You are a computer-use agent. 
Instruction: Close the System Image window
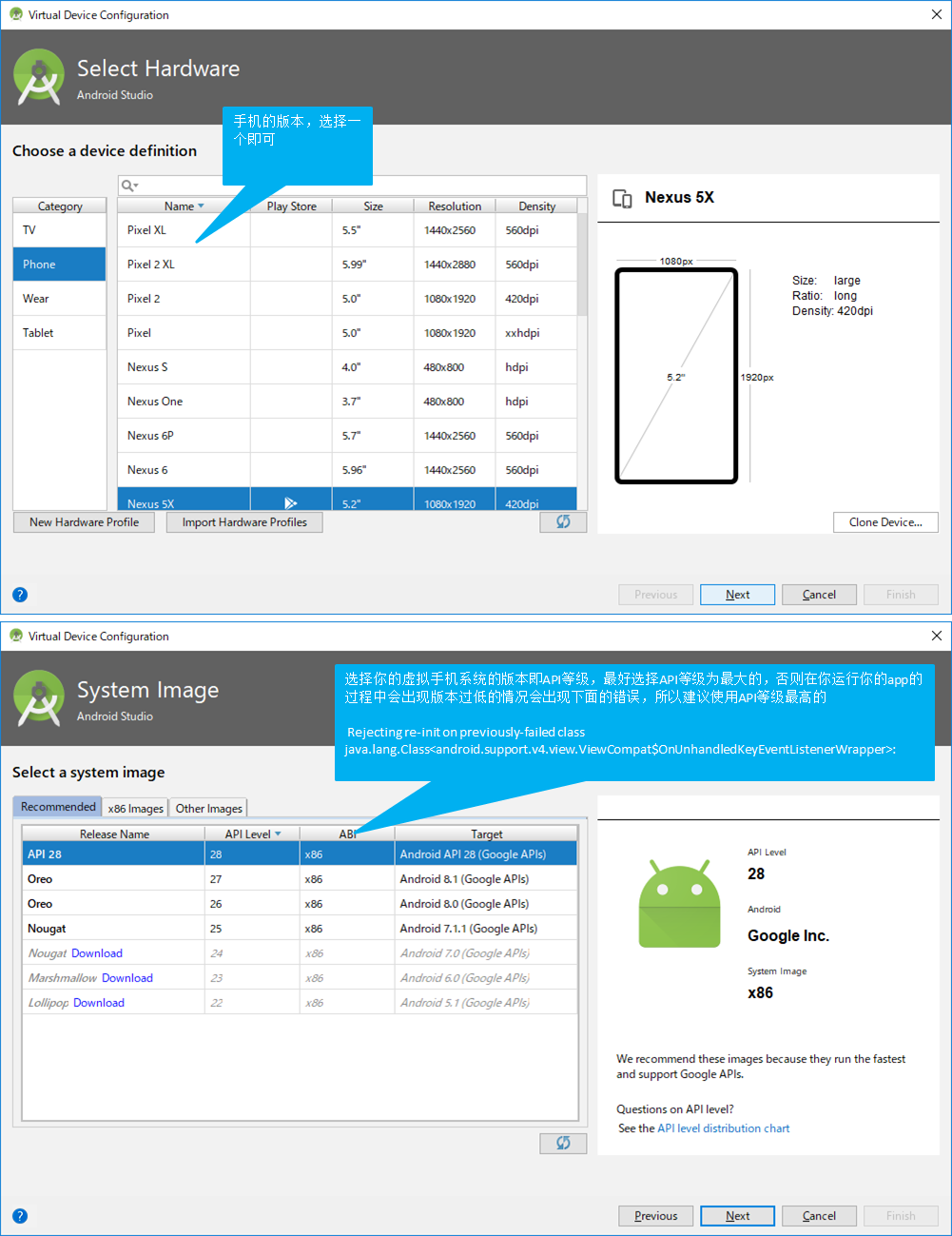[936, 636]
